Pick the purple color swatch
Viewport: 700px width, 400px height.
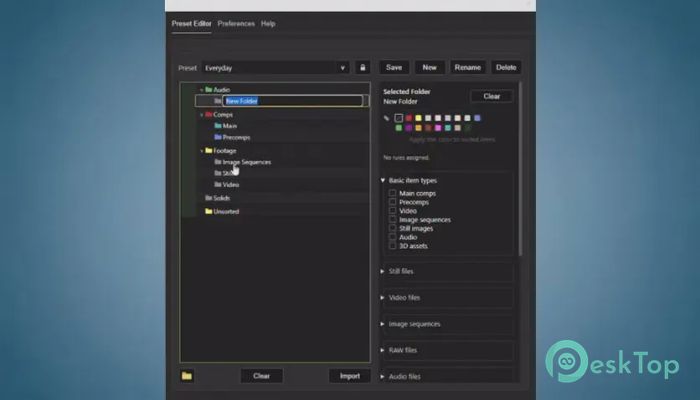coord(408,128)
